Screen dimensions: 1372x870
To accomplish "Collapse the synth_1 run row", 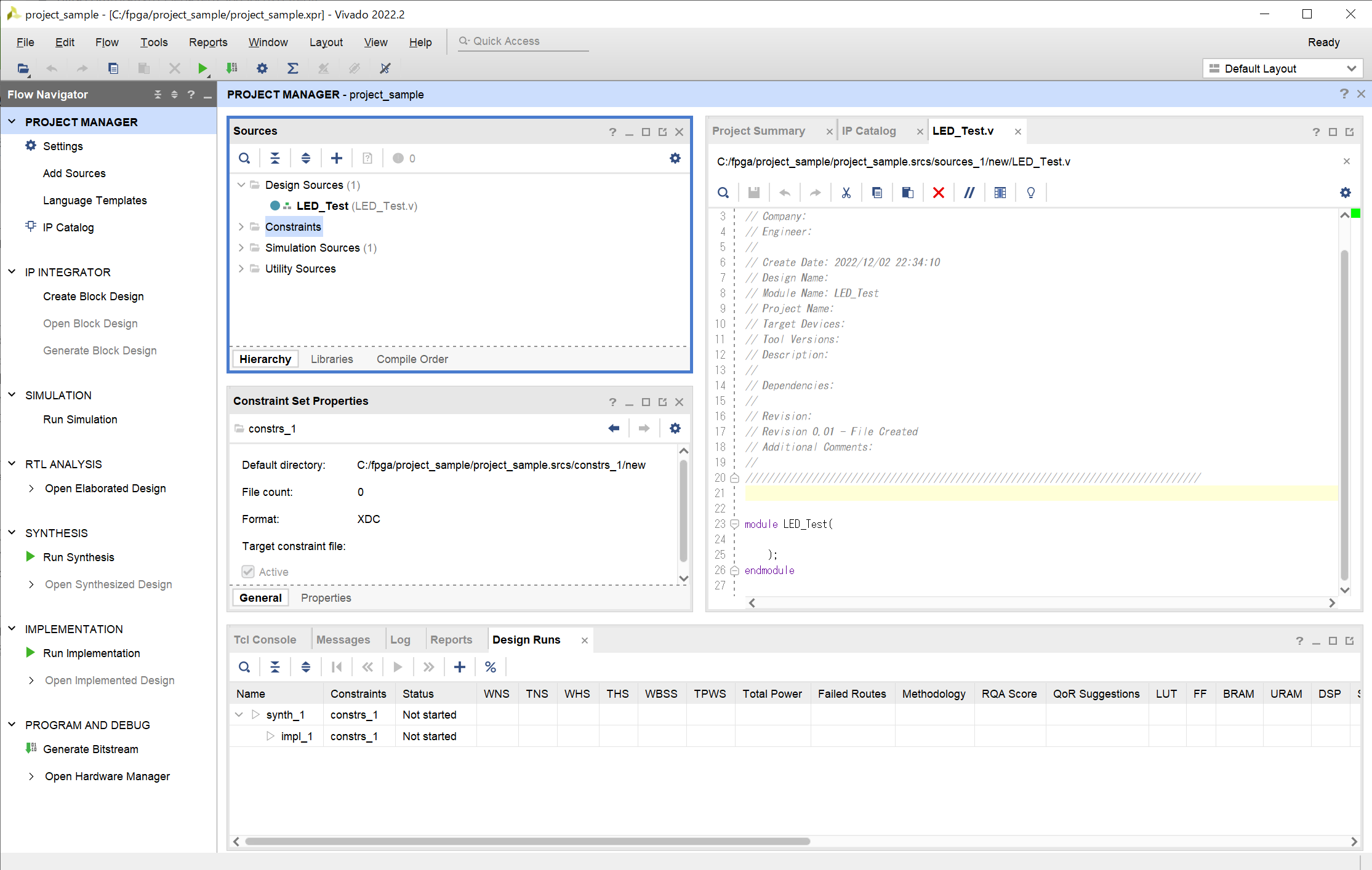I will click(239, 714).
